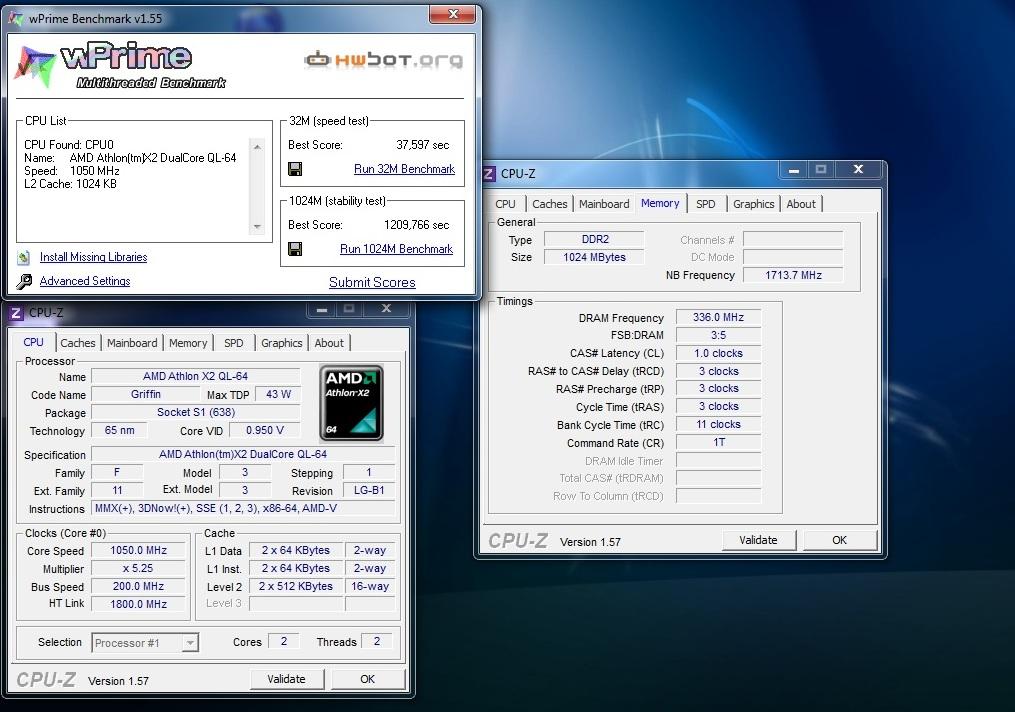
Task: Click the AMD Athlon X2 processor logo
Action: [x=351, y=403]
